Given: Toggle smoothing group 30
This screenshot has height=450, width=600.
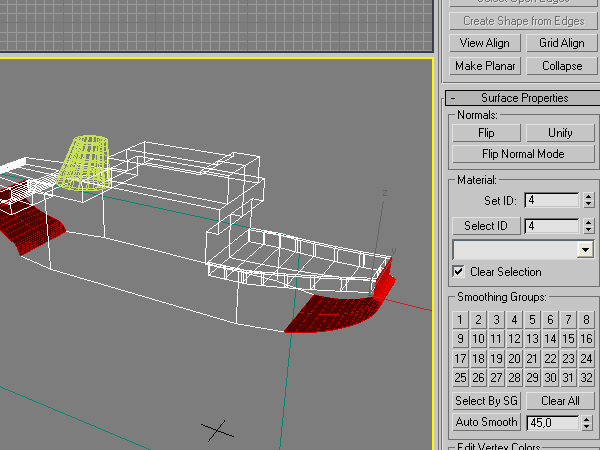Looking at the screenshot, I should point(550,378).
